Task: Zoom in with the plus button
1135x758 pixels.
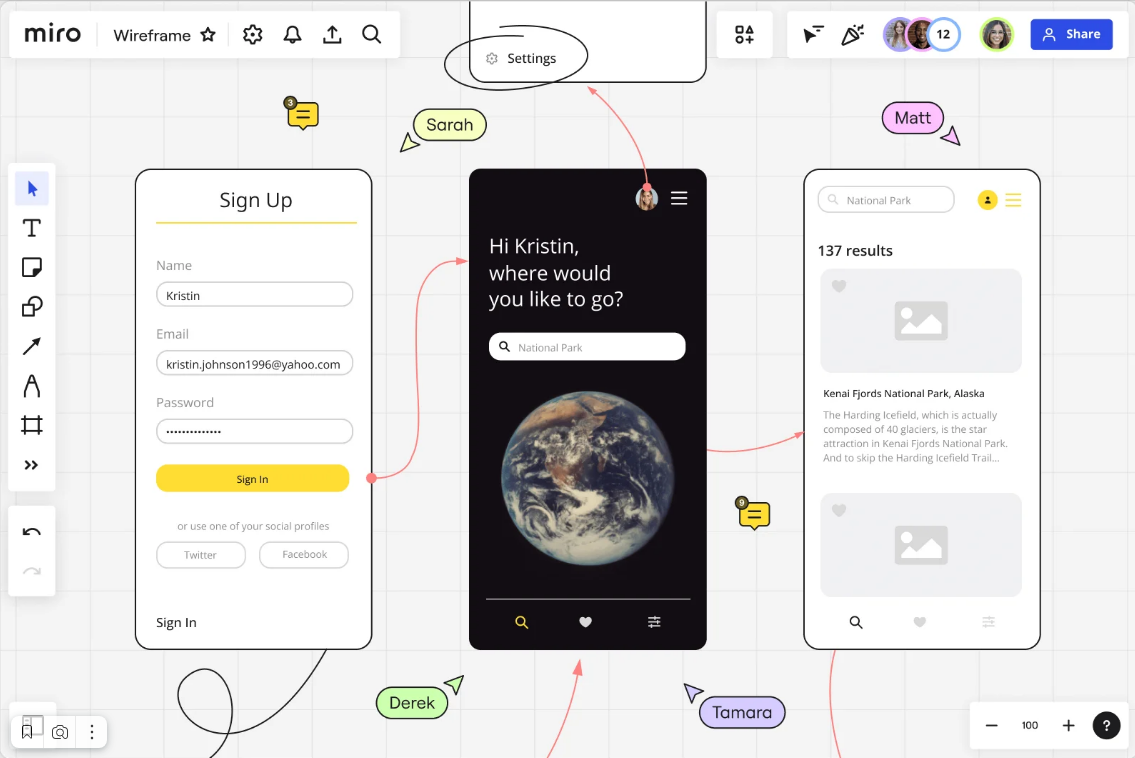Action: click(1068, 725)
